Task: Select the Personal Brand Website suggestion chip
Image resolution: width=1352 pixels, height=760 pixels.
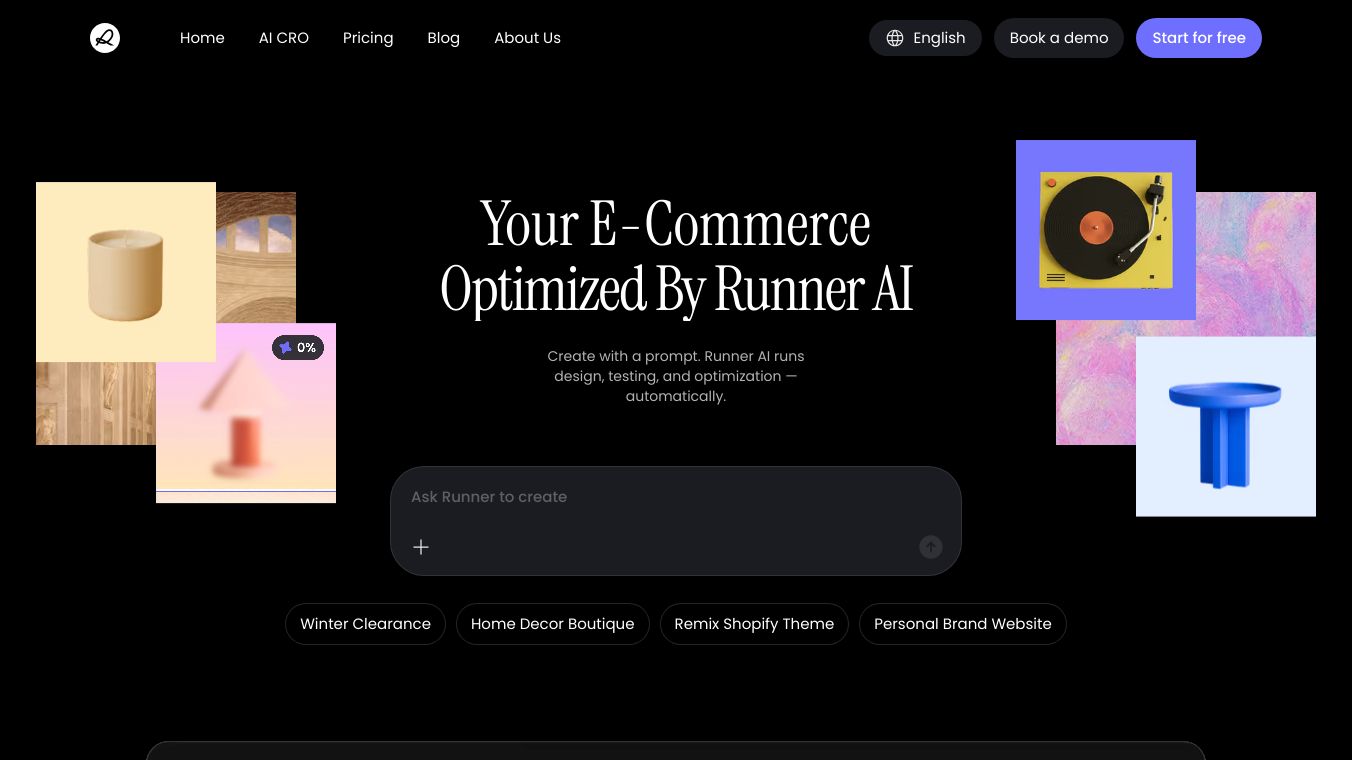Action: (x=962, y=624)
